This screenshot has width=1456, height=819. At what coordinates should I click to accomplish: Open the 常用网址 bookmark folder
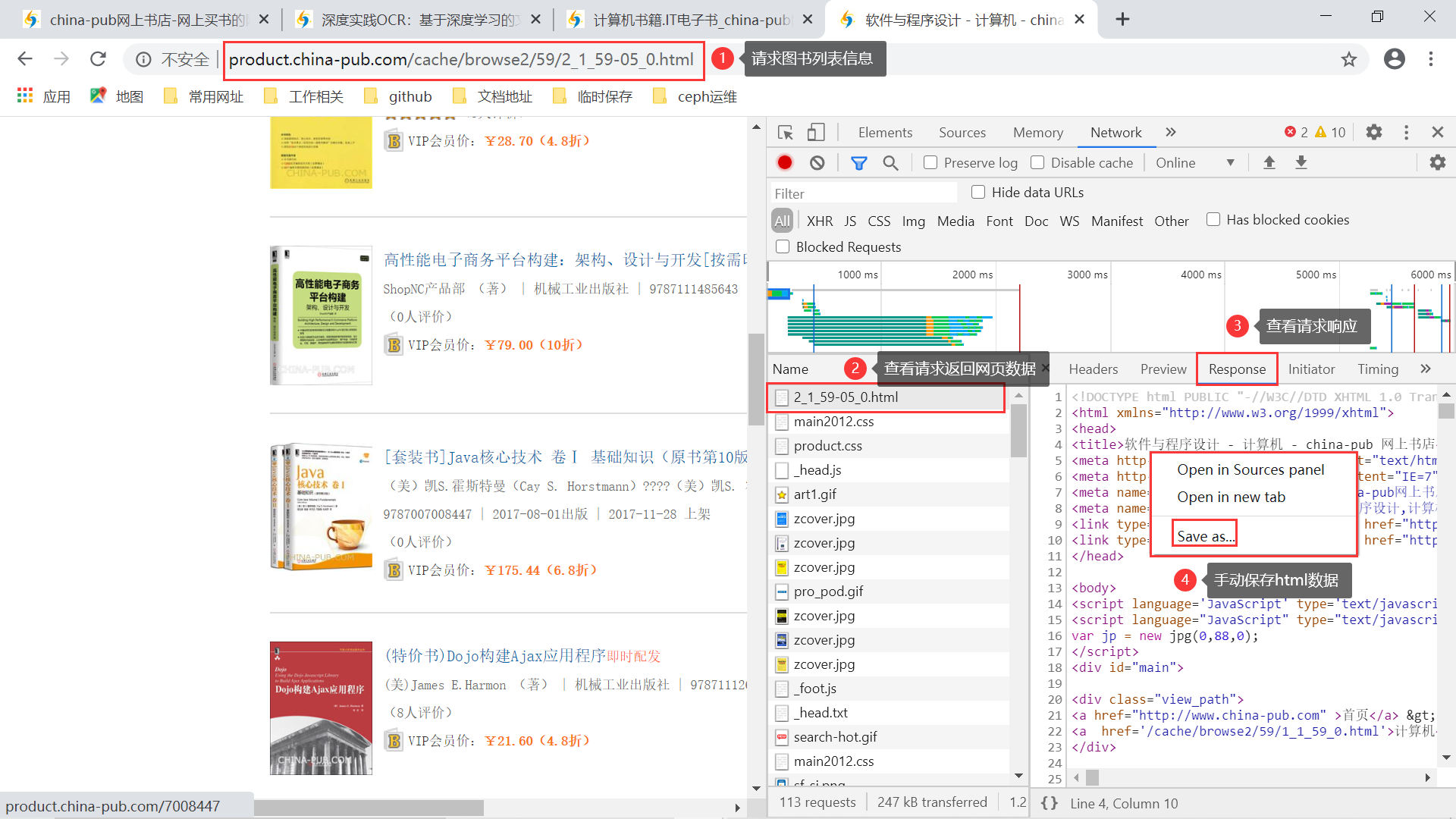pyautogui.click(x=204, y=96)
